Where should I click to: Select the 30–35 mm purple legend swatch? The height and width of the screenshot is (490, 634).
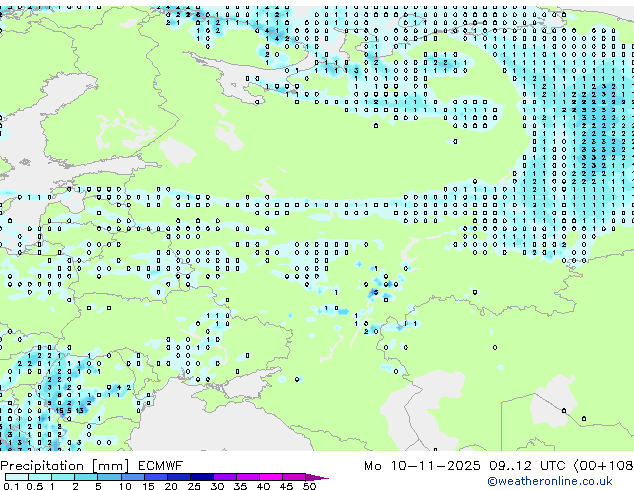click(224, 477)
